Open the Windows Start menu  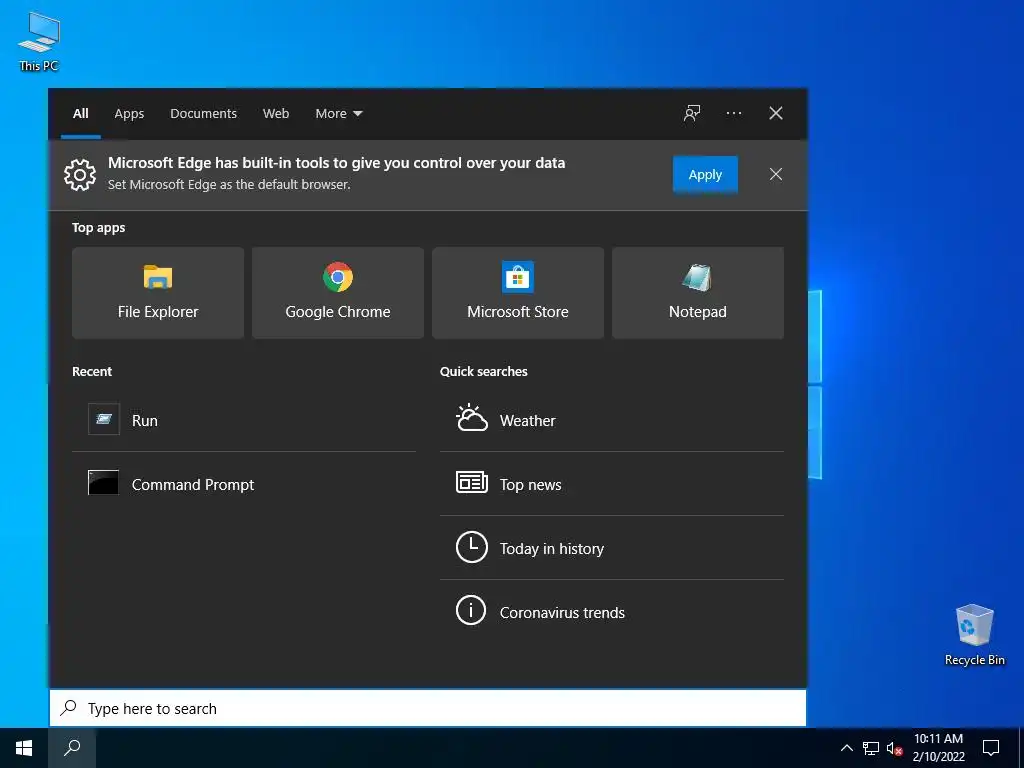[24, 748]
